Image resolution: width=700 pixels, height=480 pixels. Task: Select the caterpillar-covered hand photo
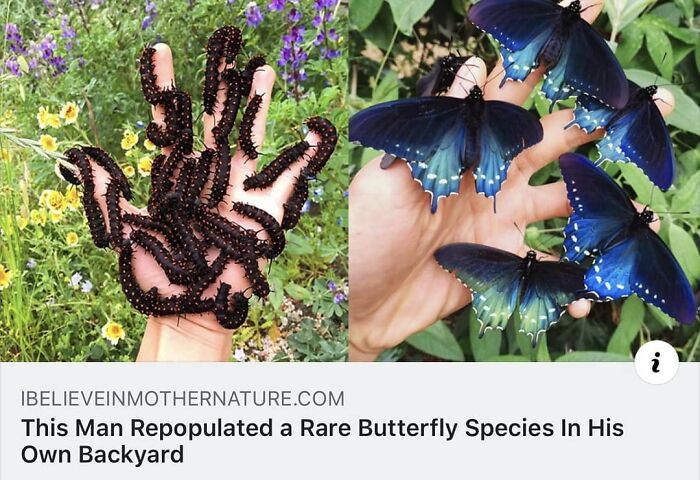tap(174, 180)
